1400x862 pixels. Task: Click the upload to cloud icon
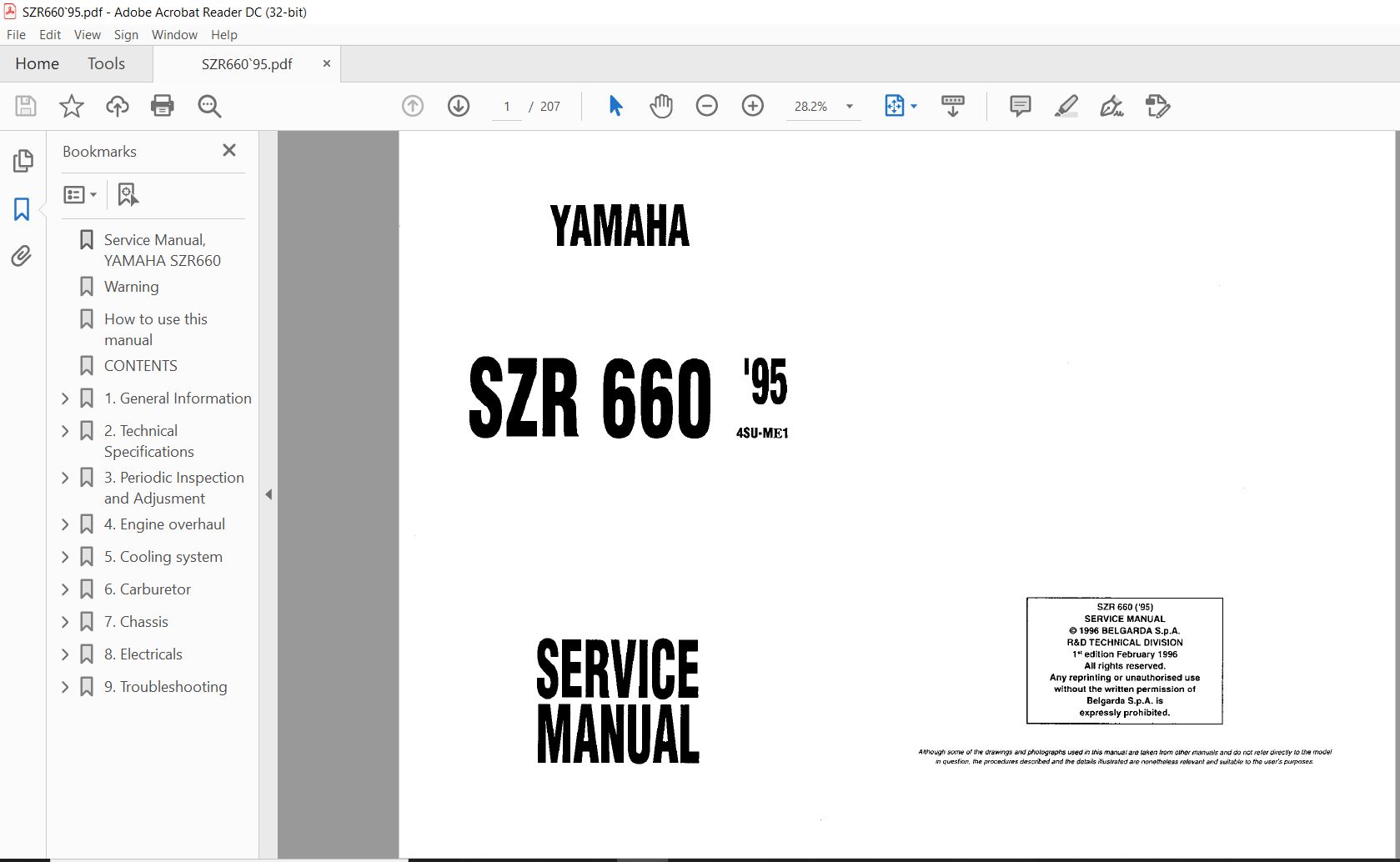point(118,106)
